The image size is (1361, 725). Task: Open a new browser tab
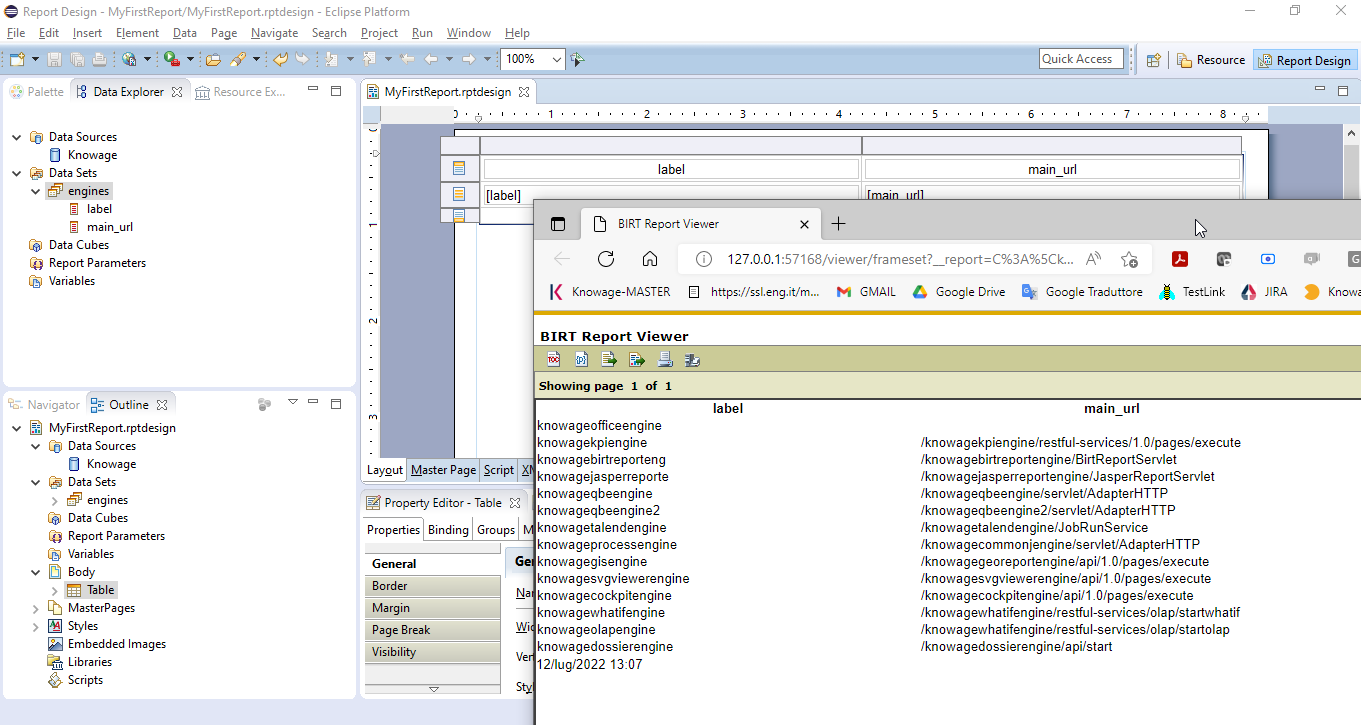[838, 224]
